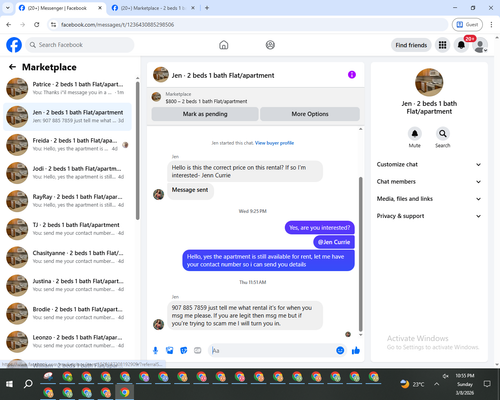Screen dimensions: 500x400
Task: Expand Media, files and links section
Action: 429,199
